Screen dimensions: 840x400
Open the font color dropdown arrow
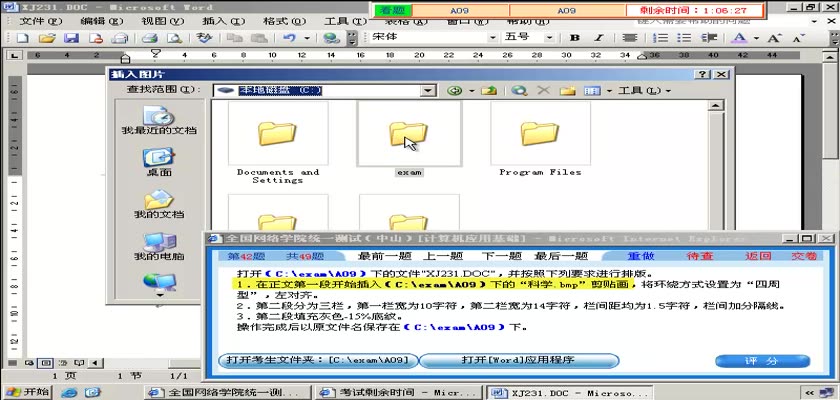click(756, 38)
